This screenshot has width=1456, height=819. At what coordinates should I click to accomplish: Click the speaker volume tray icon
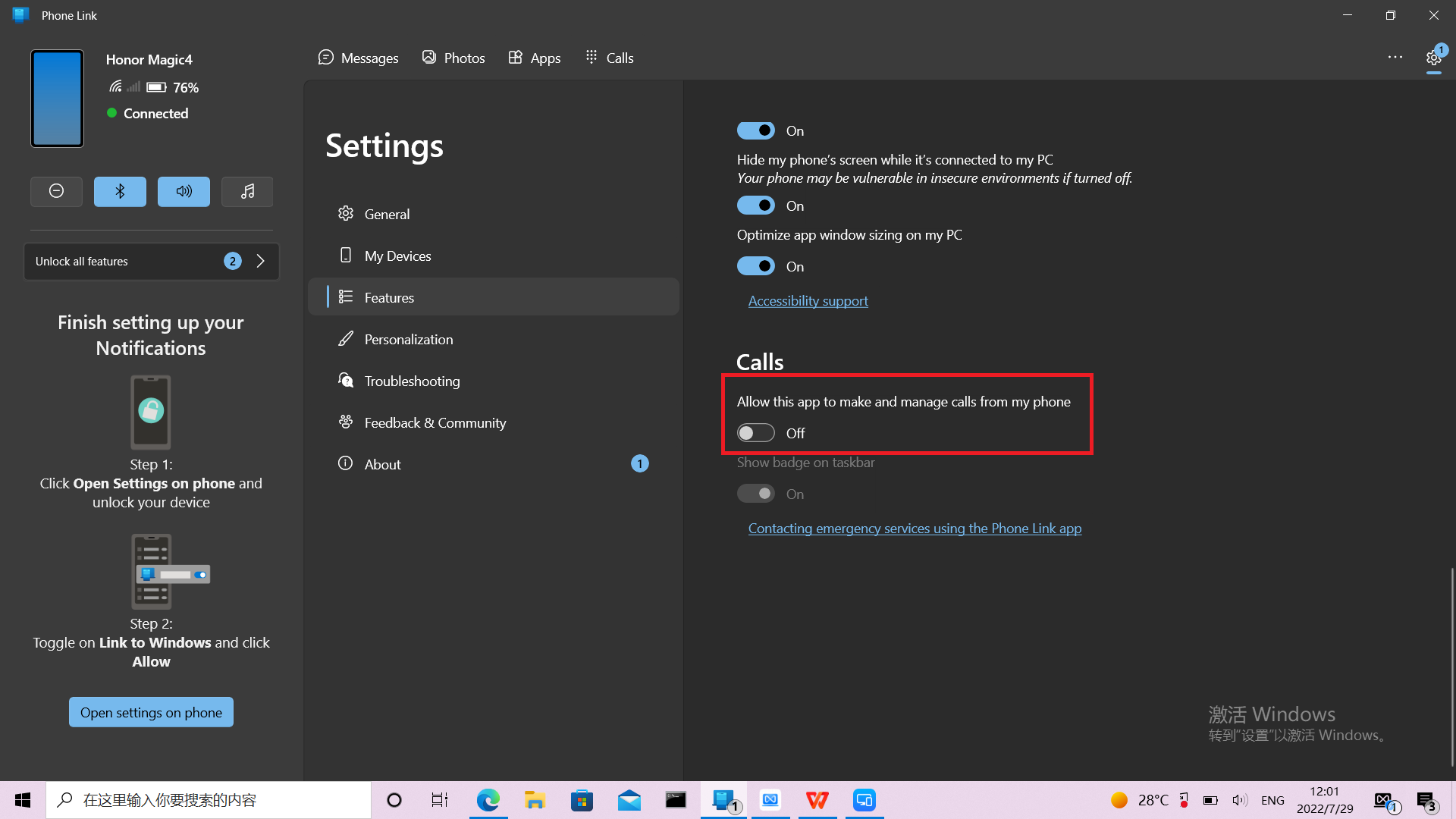point(1240,800)
